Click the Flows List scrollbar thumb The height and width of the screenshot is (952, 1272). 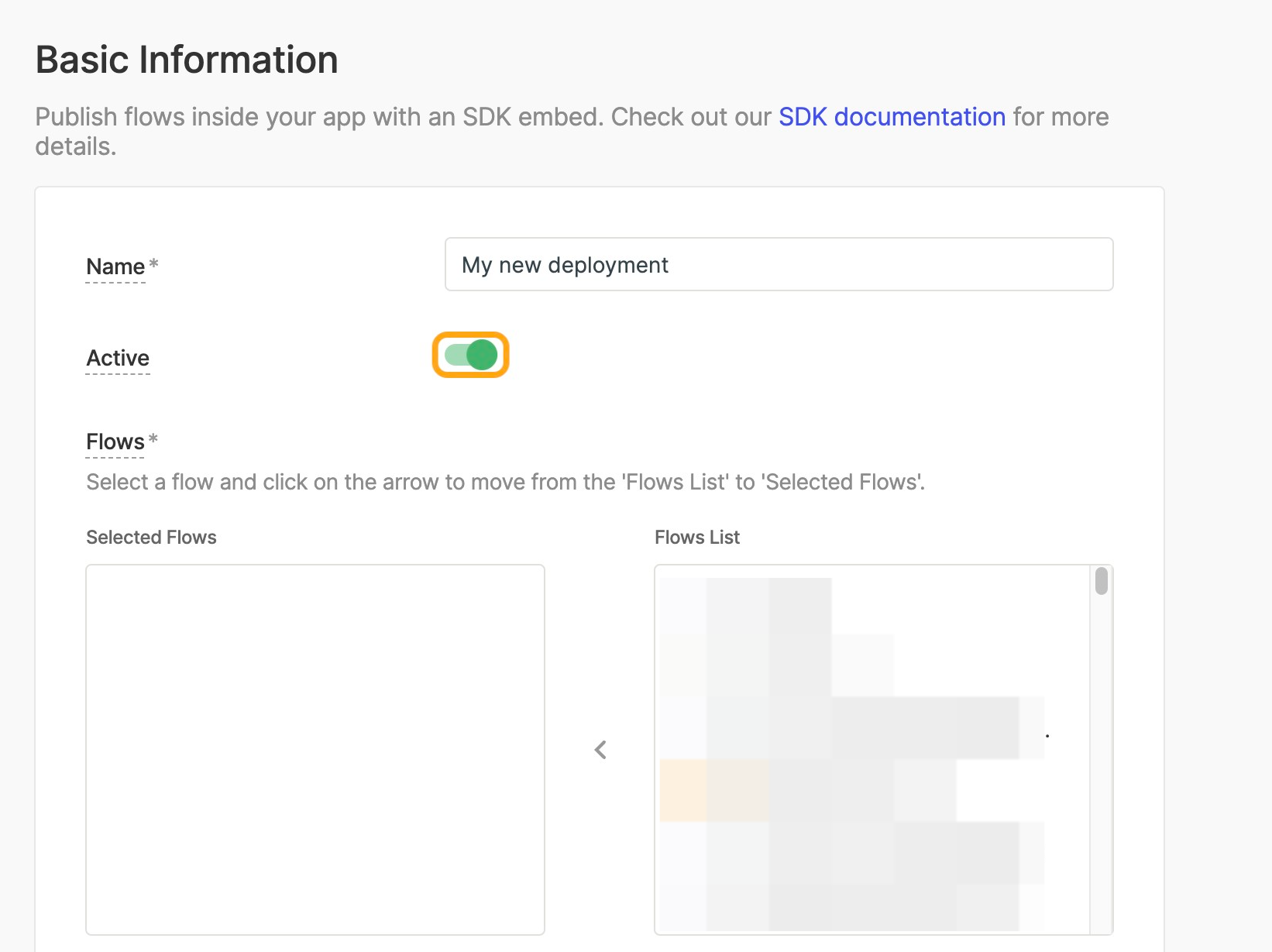pos(1101,581)
